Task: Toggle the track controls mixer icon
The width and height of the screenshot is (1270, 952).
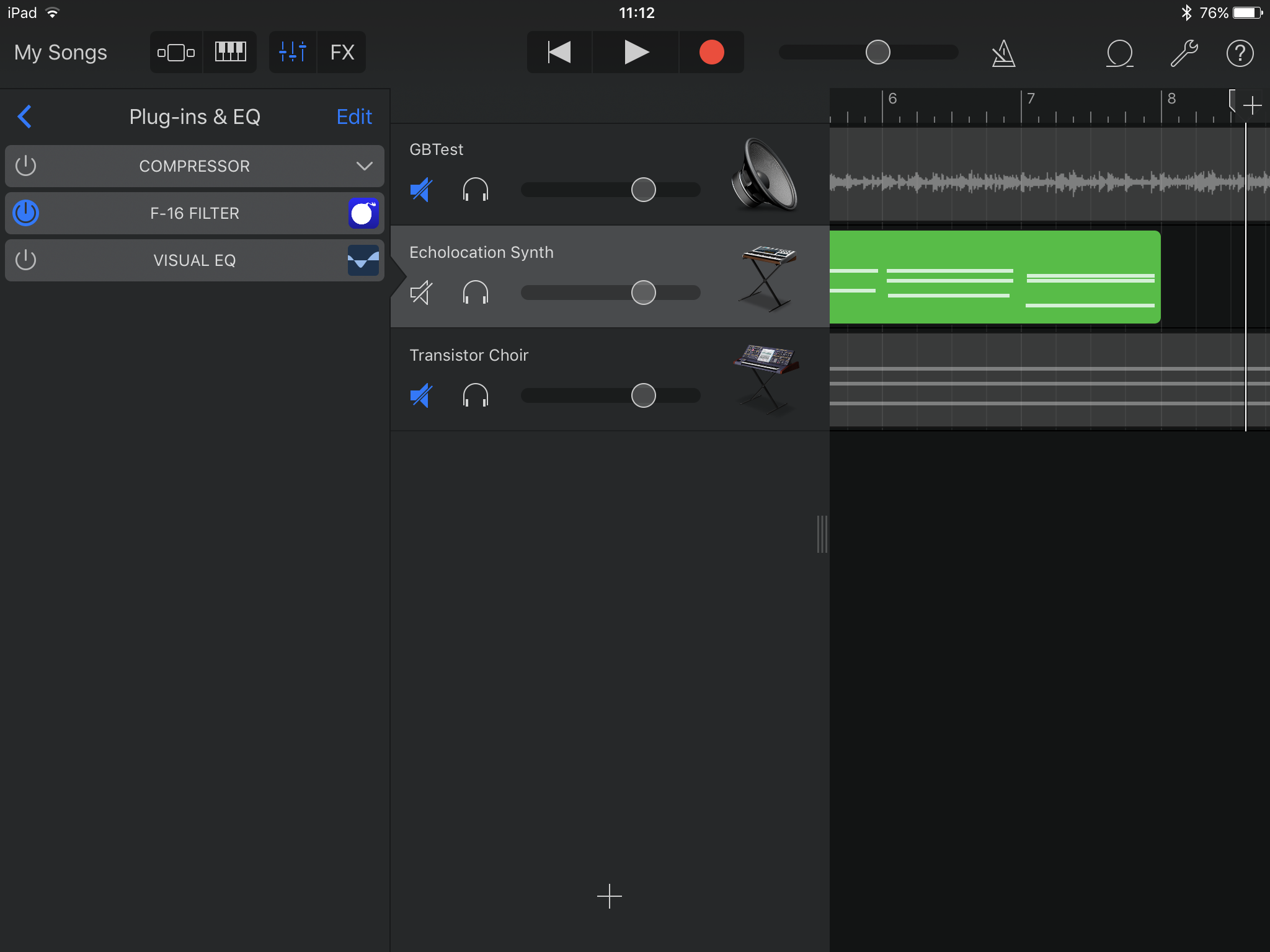Action: (293, 53)
